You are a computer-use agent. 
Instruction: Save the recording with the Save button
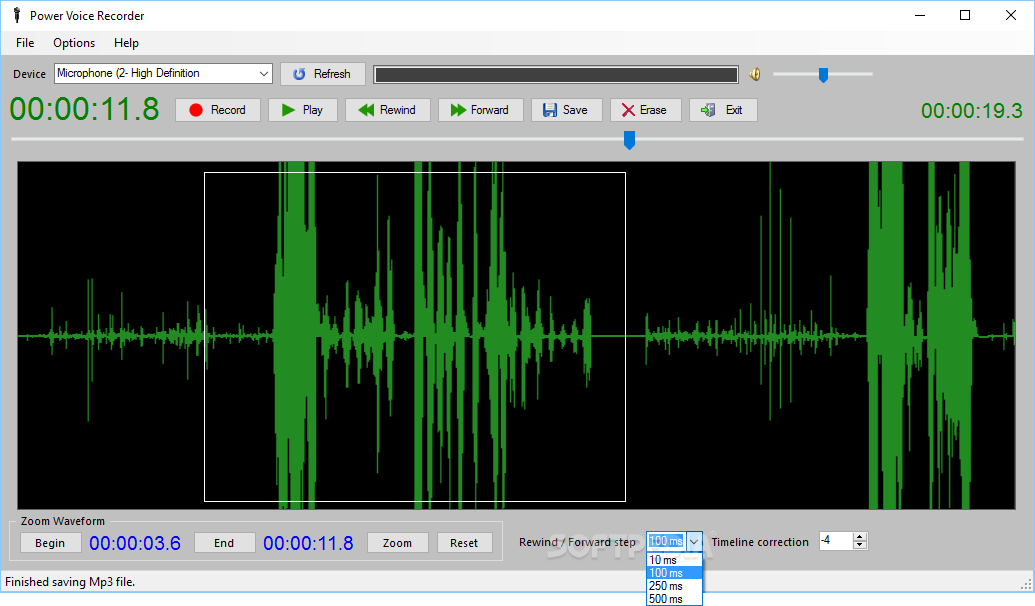coord(565,110)
